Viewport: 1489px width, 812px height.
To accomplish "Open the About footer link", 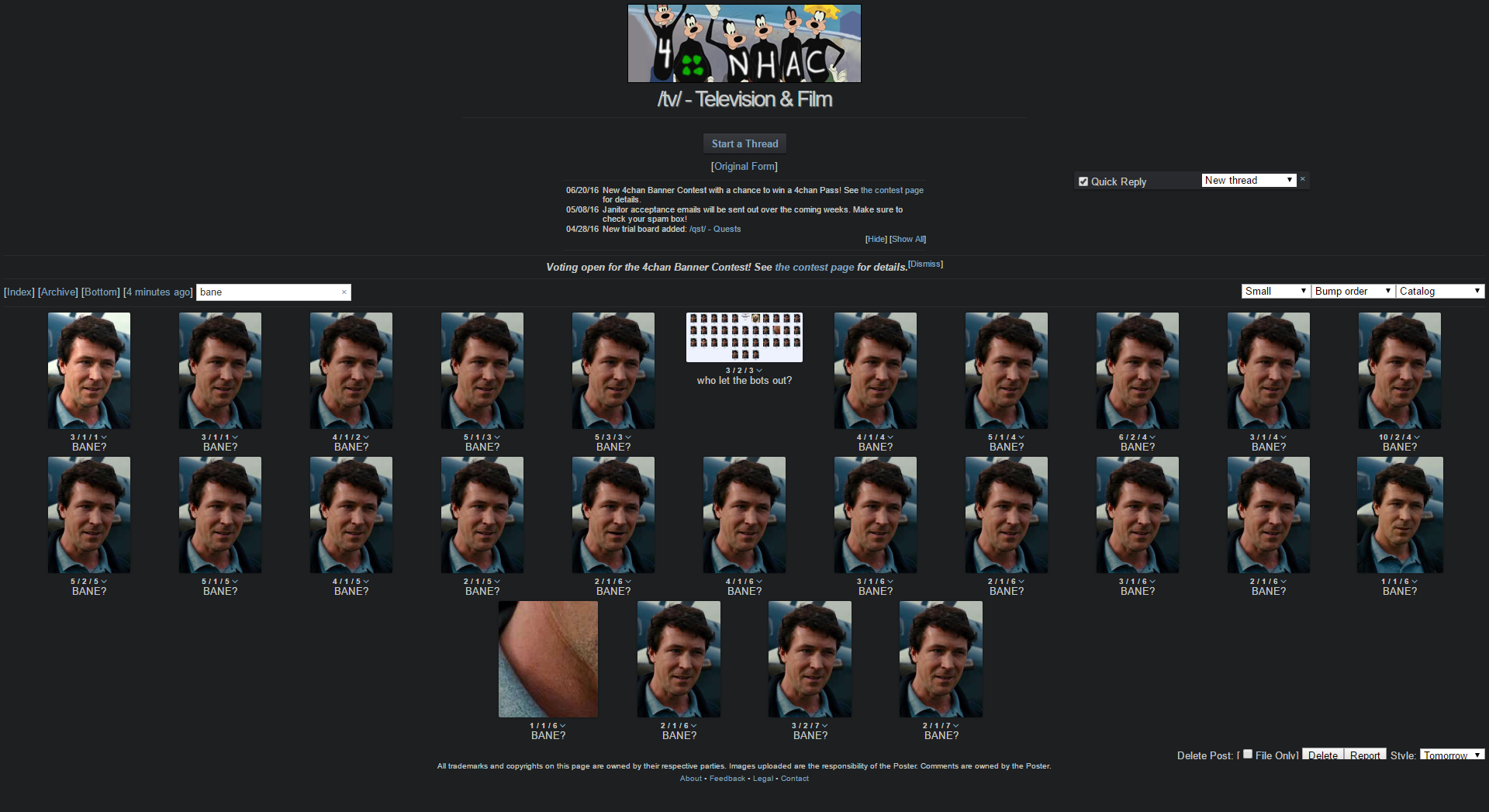I will click(x=691, y=779).
